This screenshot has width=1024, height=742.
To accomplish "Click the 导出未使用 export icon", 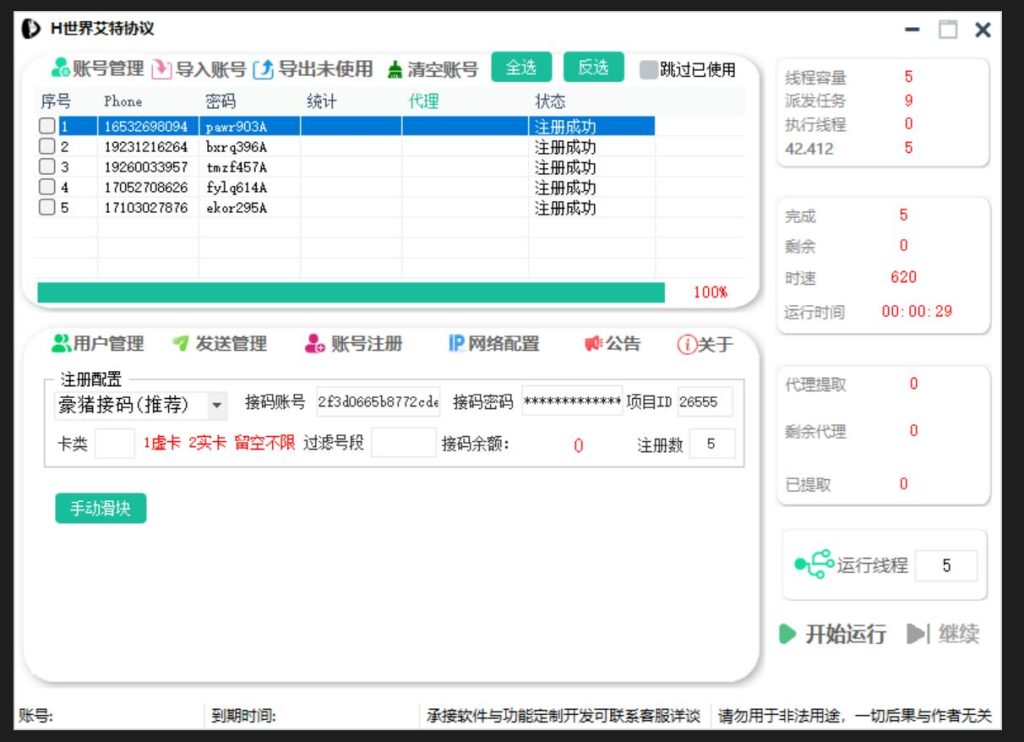I will (x=263, y=69).
